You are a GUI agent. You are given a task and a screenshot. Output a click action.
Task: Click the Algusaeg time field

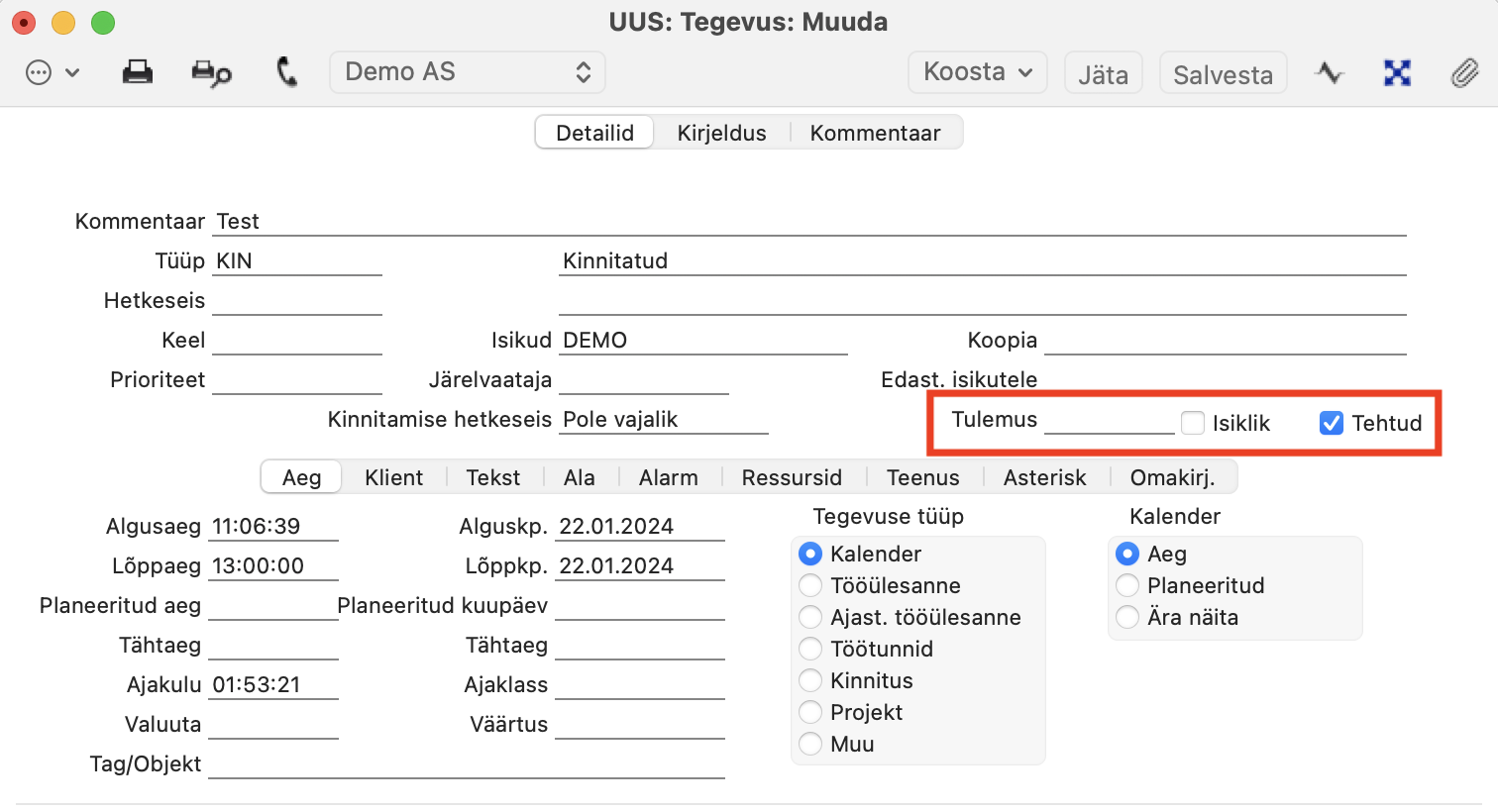[273, 527]
